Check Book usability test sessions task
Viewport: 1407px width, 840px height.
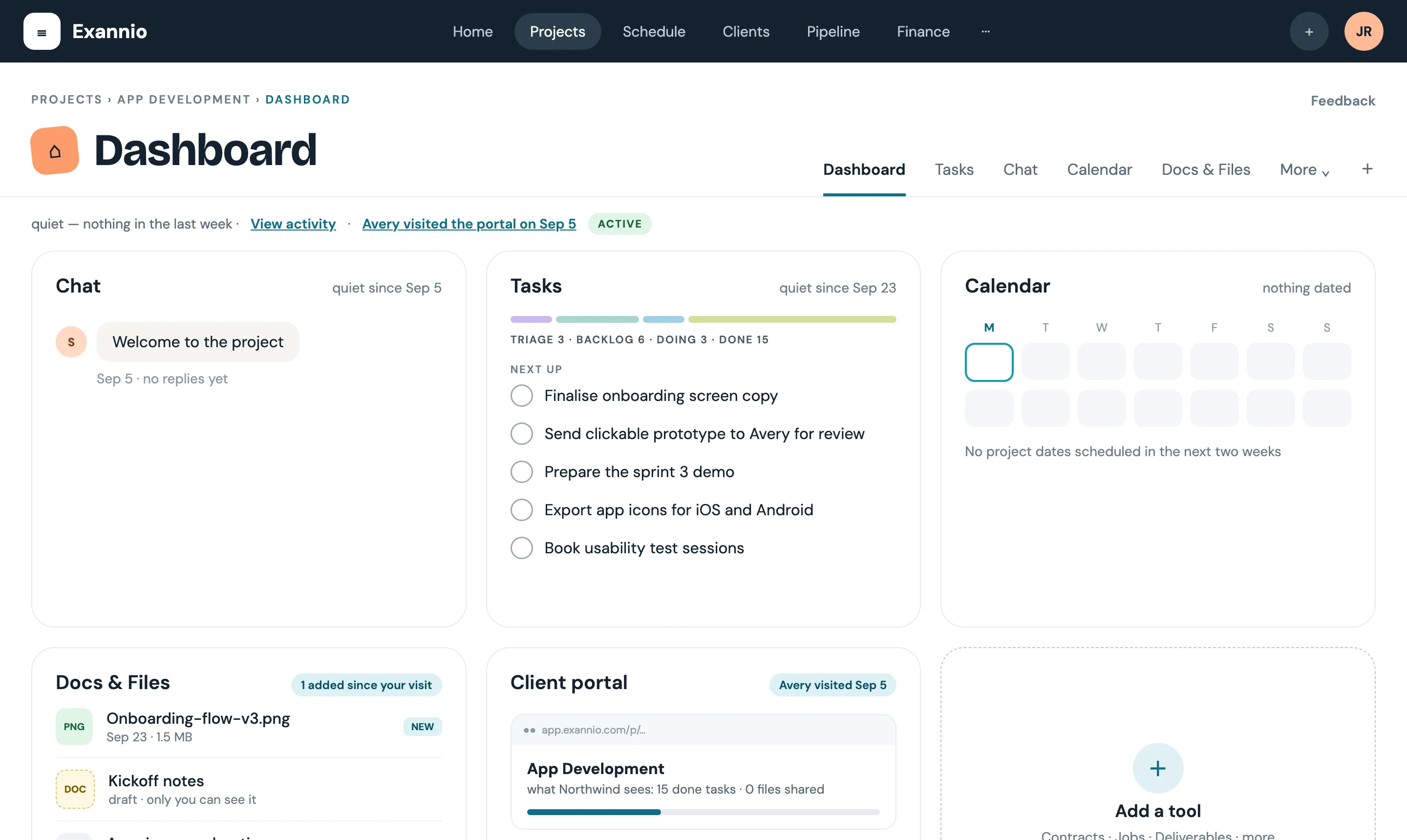[x=521, y=548]
